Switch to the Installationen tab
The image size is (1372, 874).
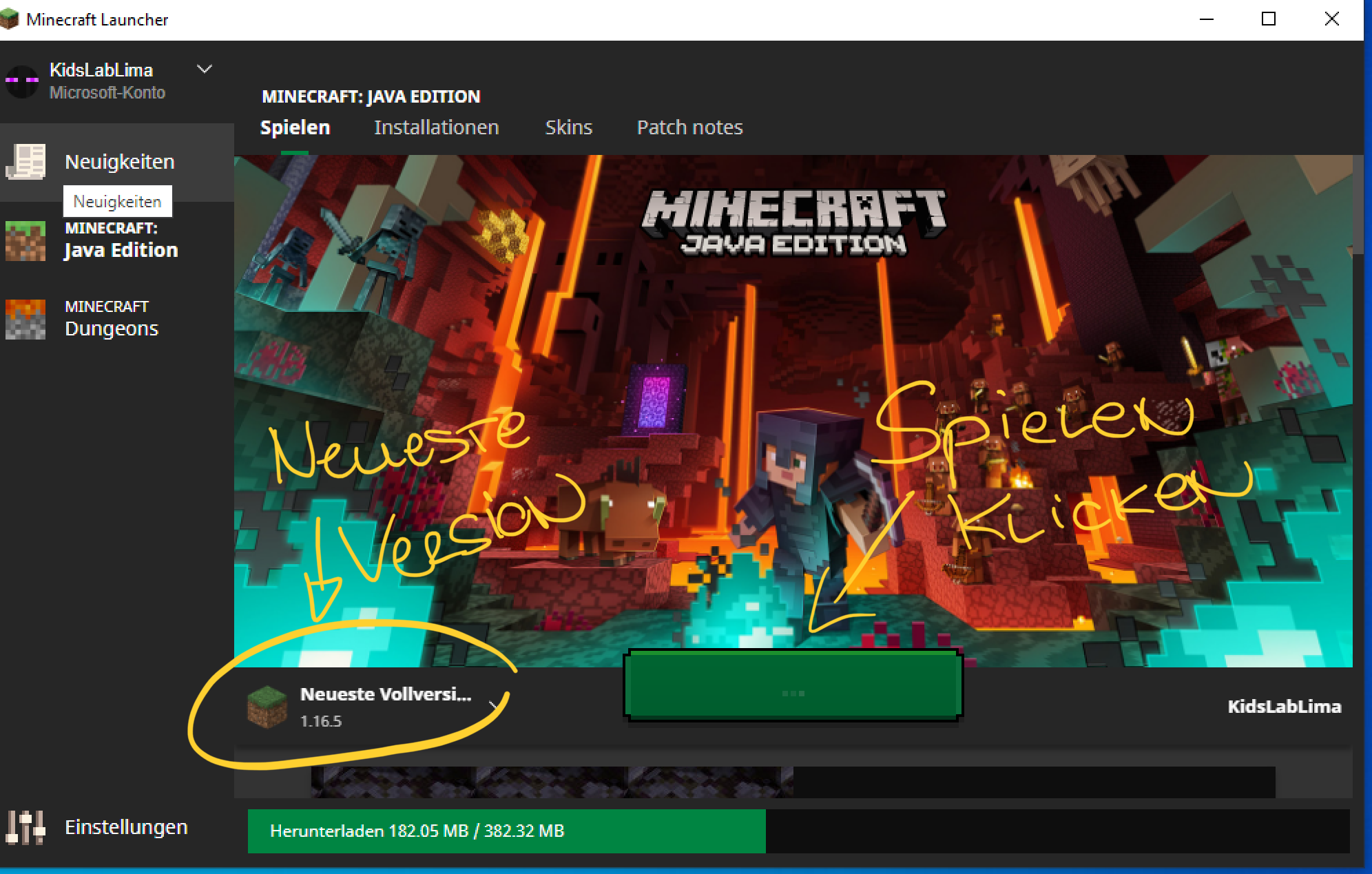pos(437,127)
